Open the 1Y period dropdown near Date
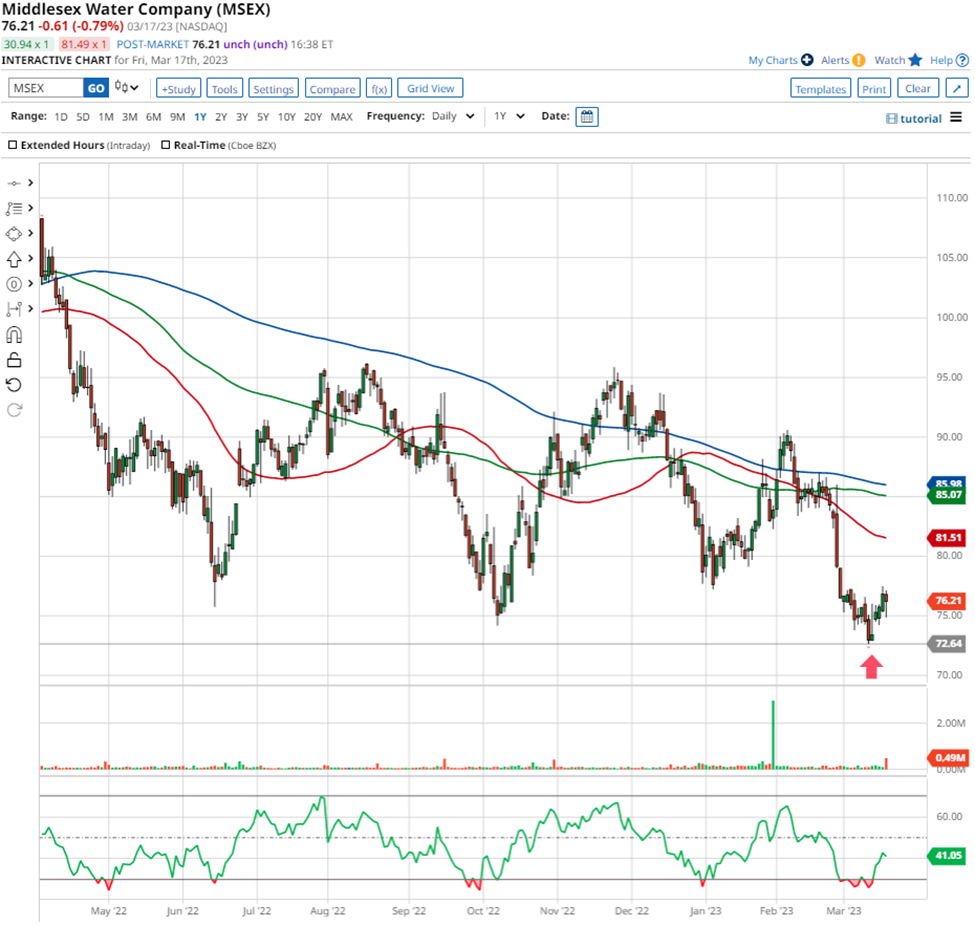The width and height of the screenshot is (975, 926). pyautogui.click(x=509, y=116)
